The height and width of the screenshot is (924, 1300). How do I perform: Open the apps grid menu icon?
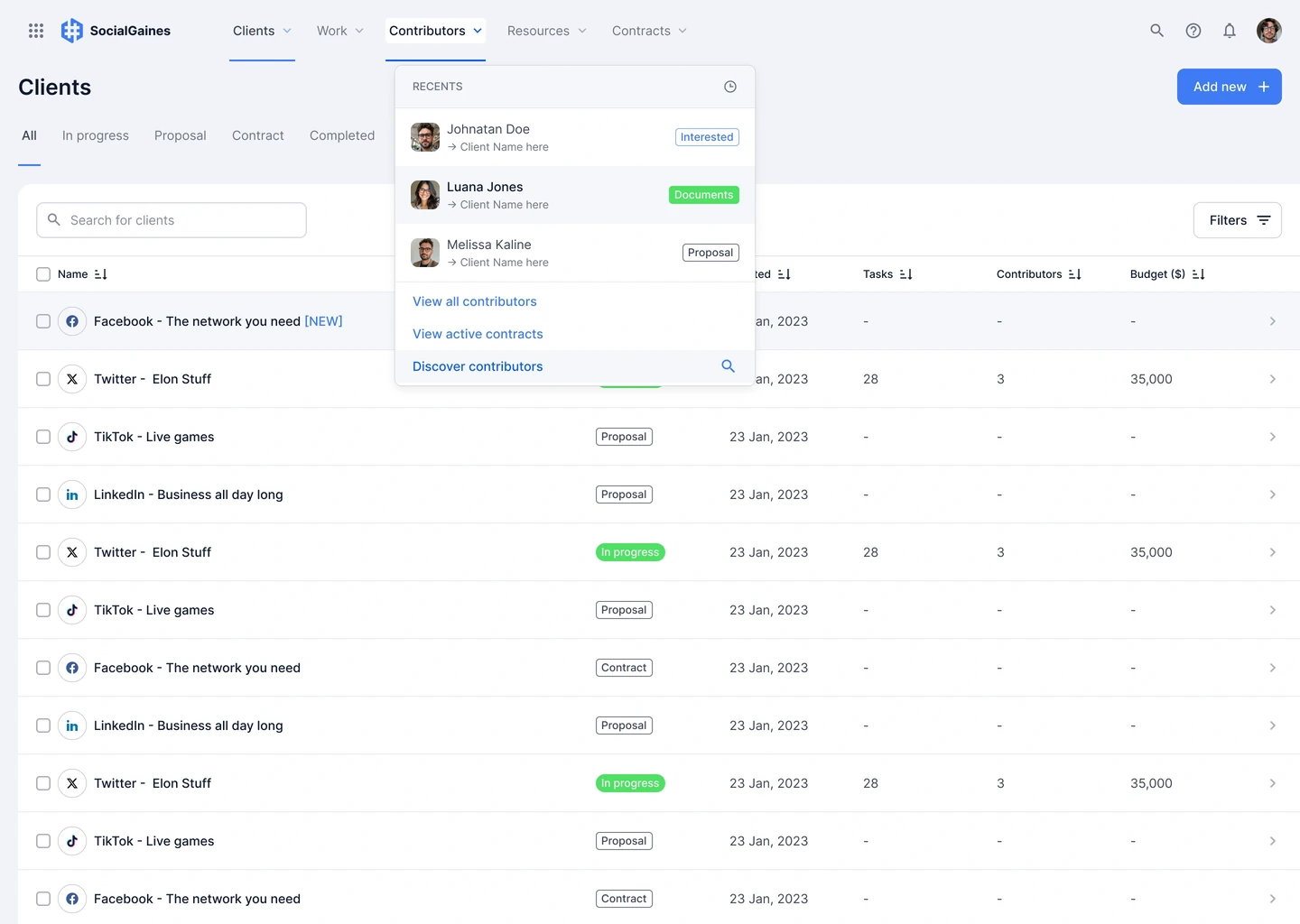(x=36, y=31)
